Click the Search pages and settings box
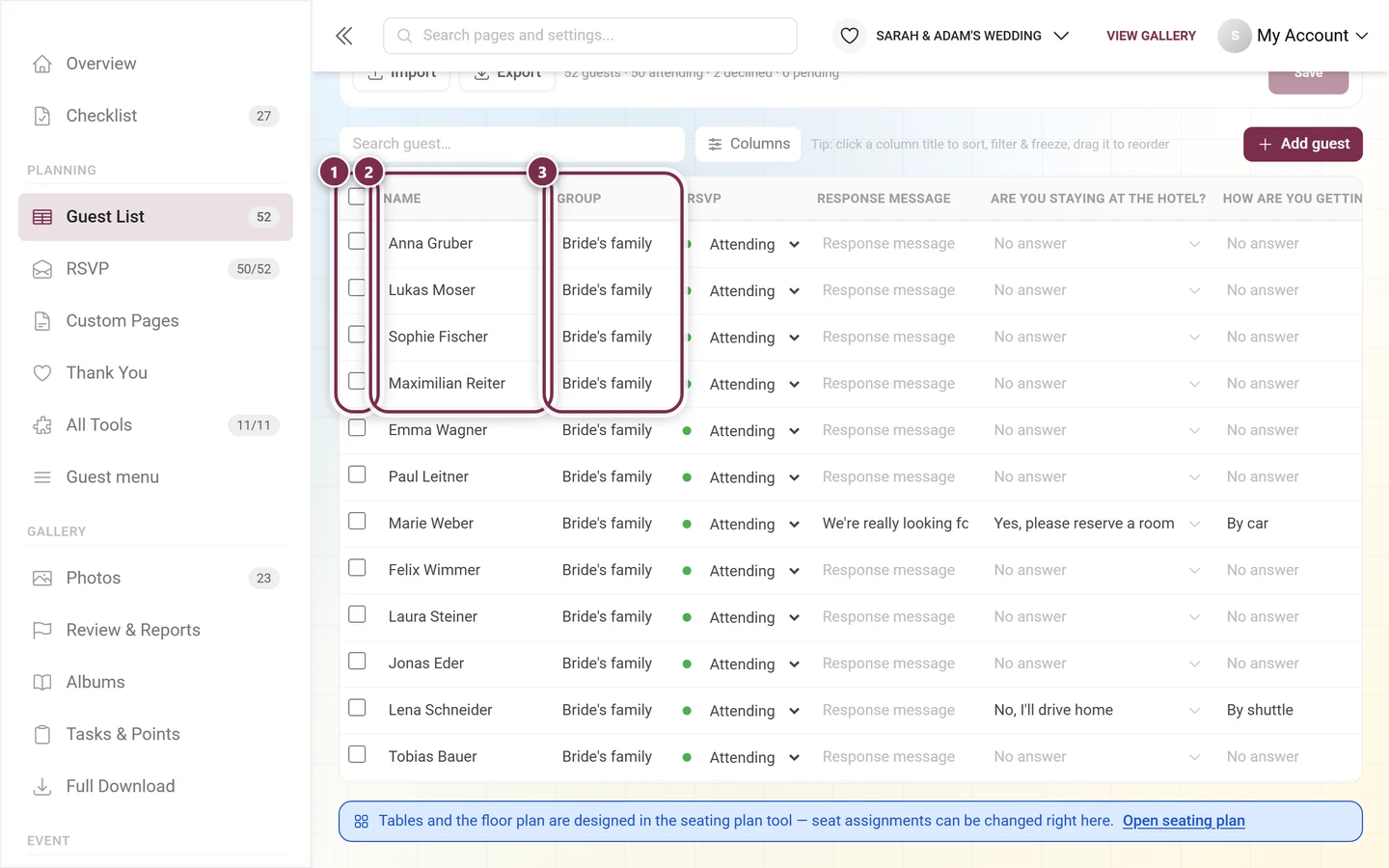Viewport: 1389px width, 868px height. (590, 36)
